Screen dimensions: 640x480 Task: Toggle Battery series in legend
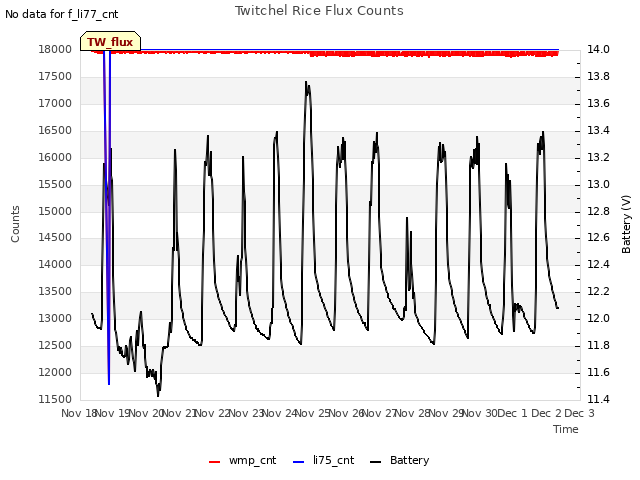coord(400,461)
